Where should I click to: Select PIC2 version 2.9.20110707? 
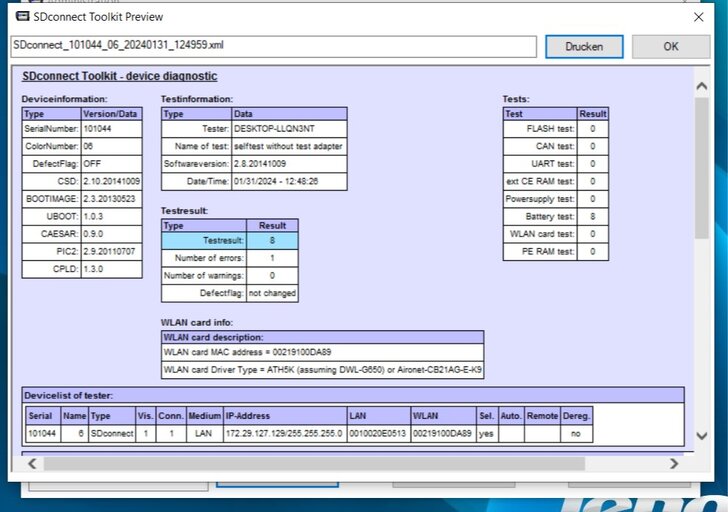click(x=111, y=252)
